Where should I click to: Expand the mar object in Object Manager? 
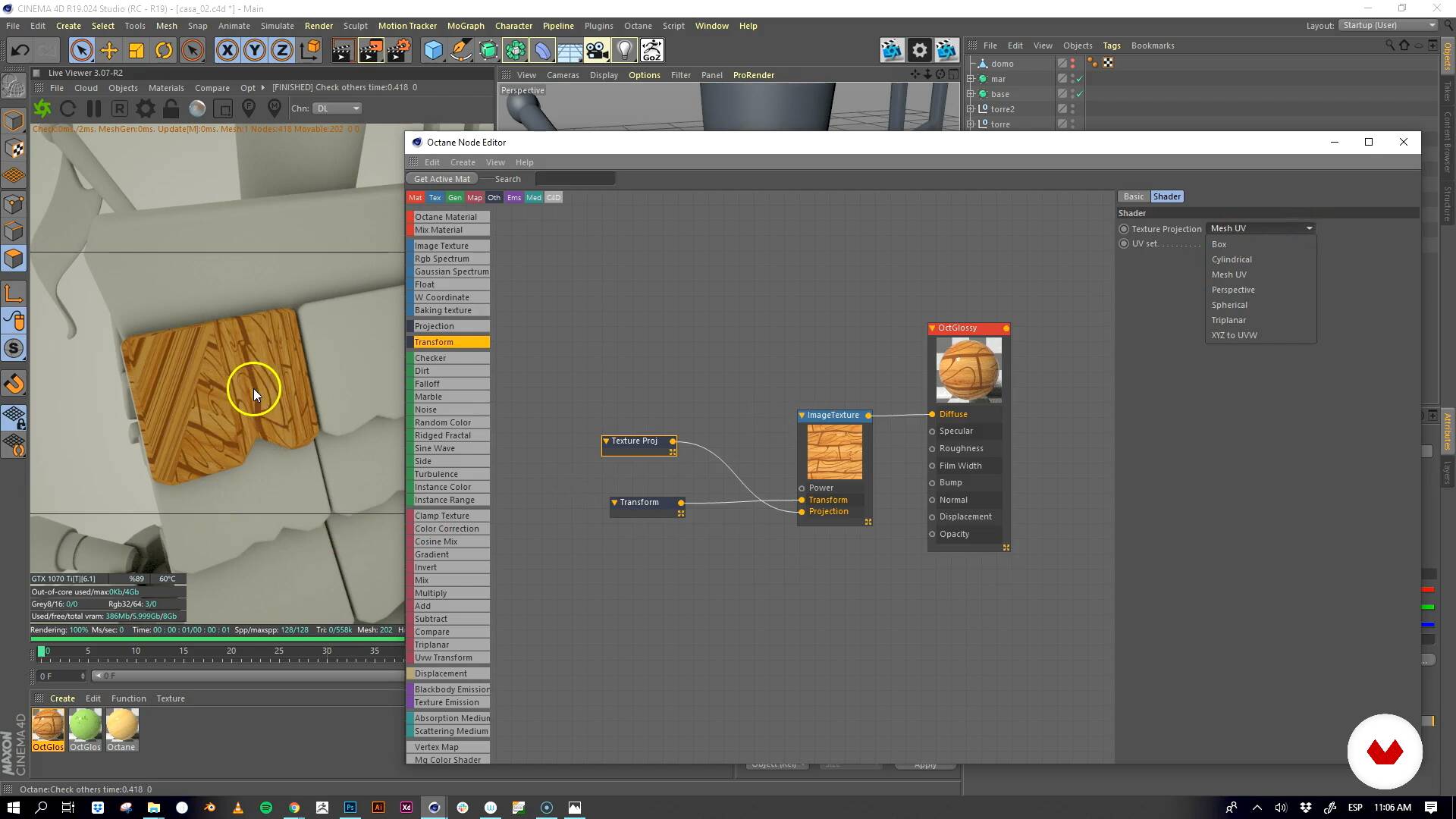tap(971, 79)
